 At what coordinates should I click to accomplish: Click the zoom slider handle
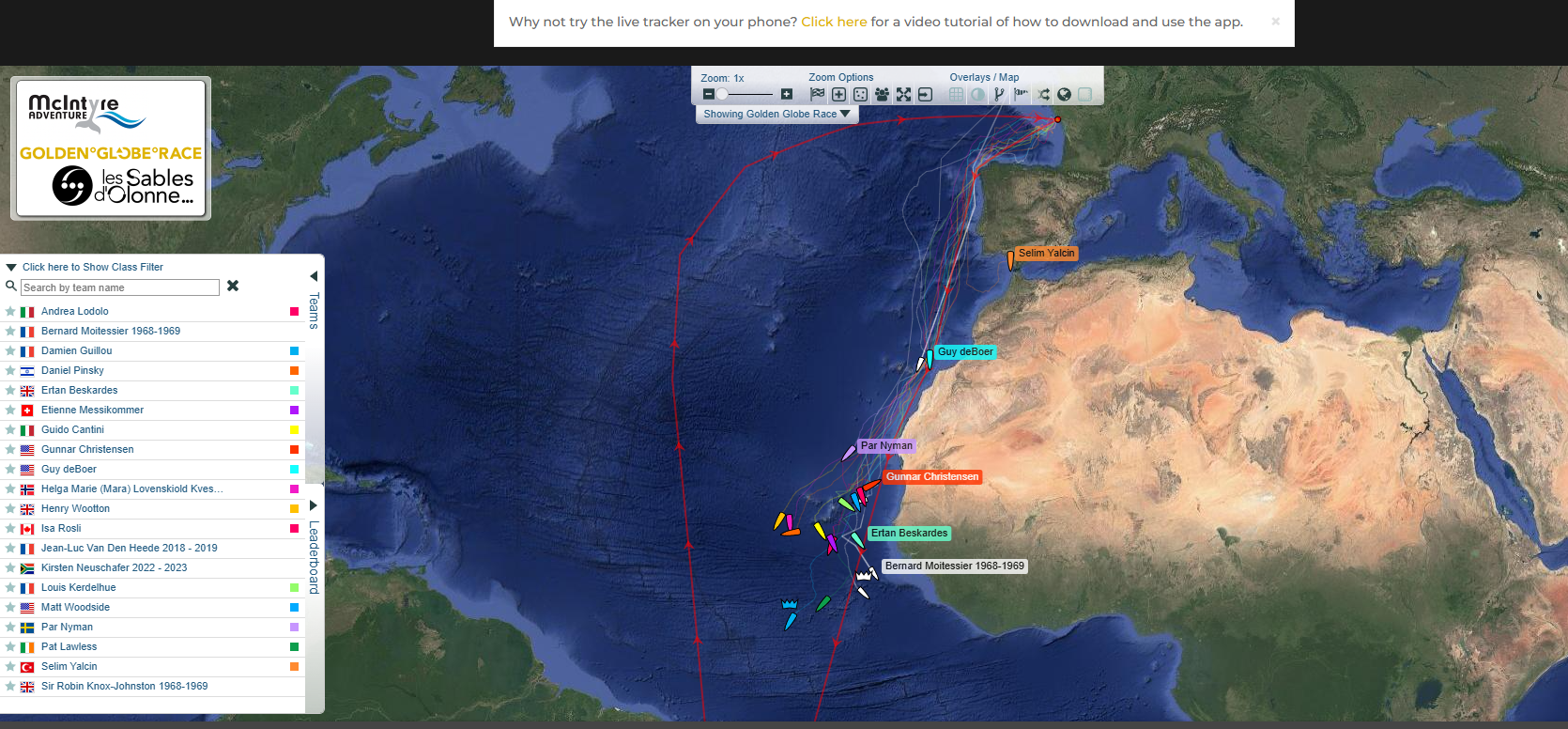tap(722, 94)
